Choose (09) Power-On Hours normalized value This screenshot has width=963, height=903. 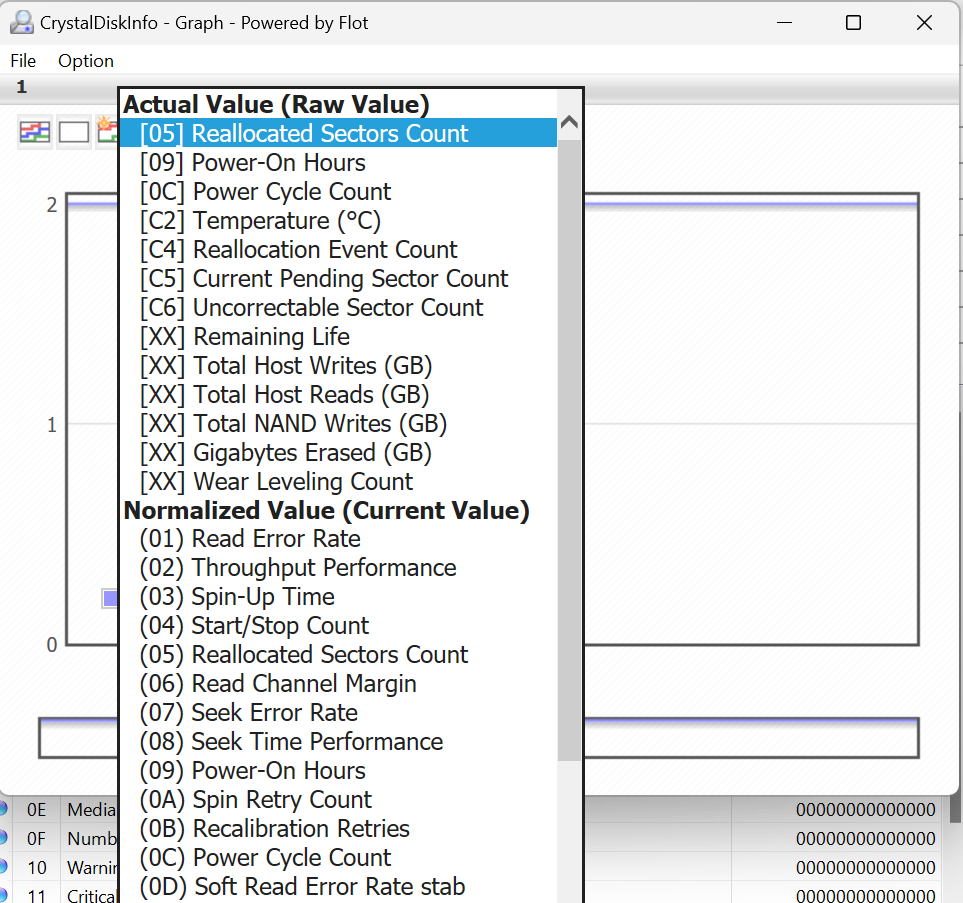click(338, 770)
